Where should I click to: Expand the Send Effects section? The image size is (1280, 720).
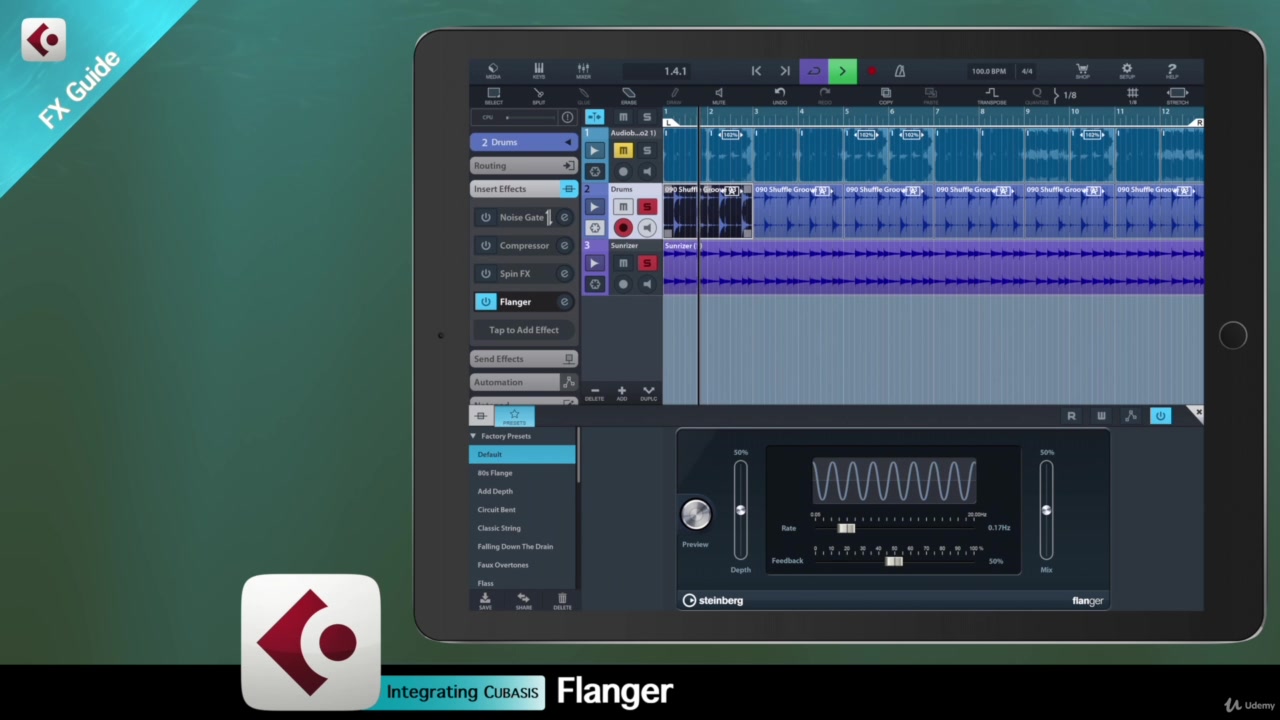click(x=524, y=359)
